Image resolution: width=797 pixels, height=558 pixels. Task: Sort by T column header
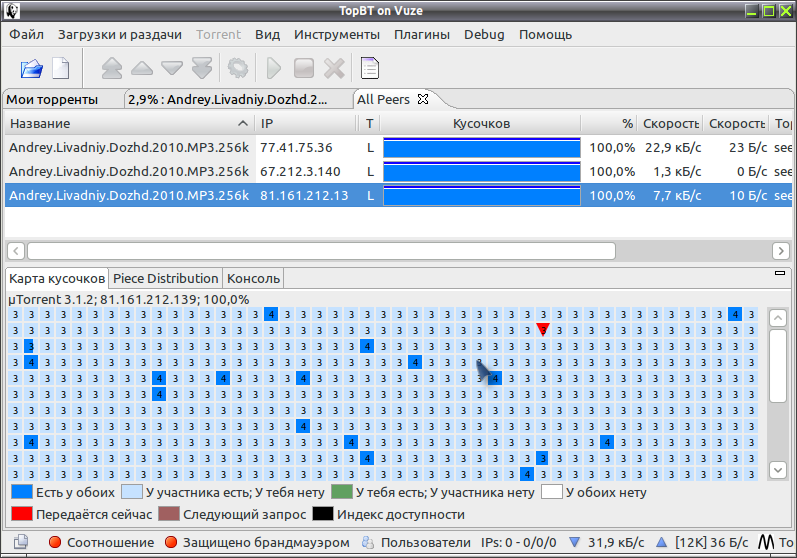coord(370,123)
